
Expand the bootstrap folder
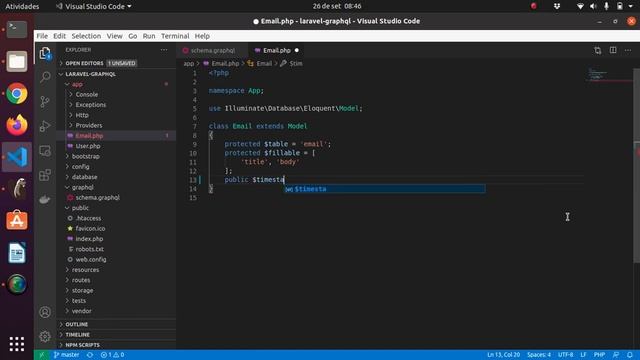tap(85, 156)
